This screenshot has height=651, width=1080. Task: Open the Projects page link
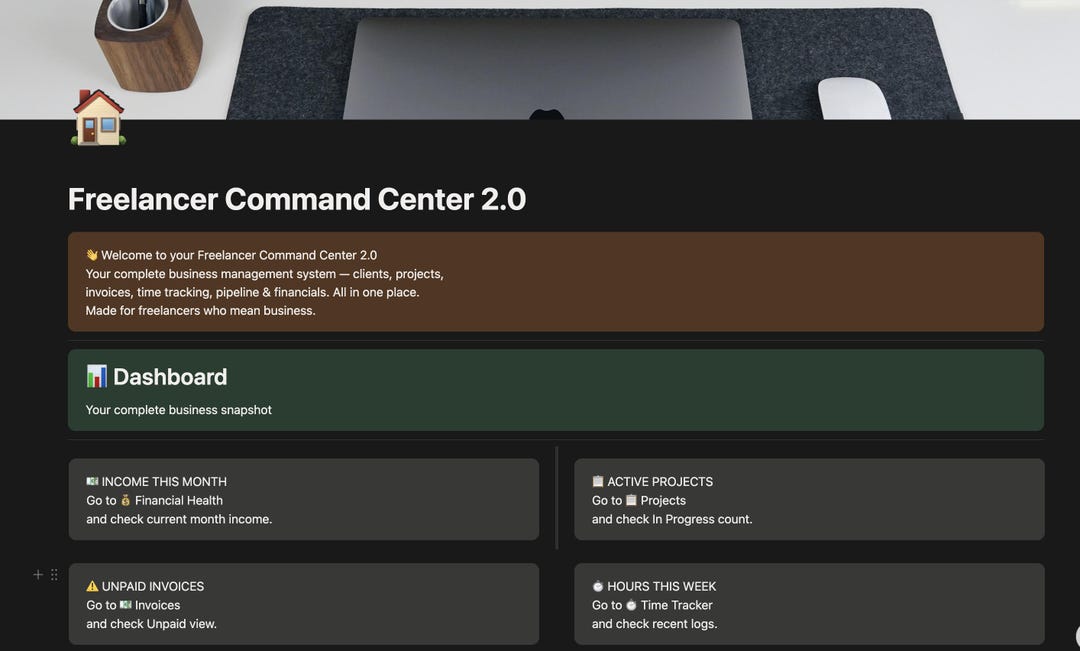[655, 500]
